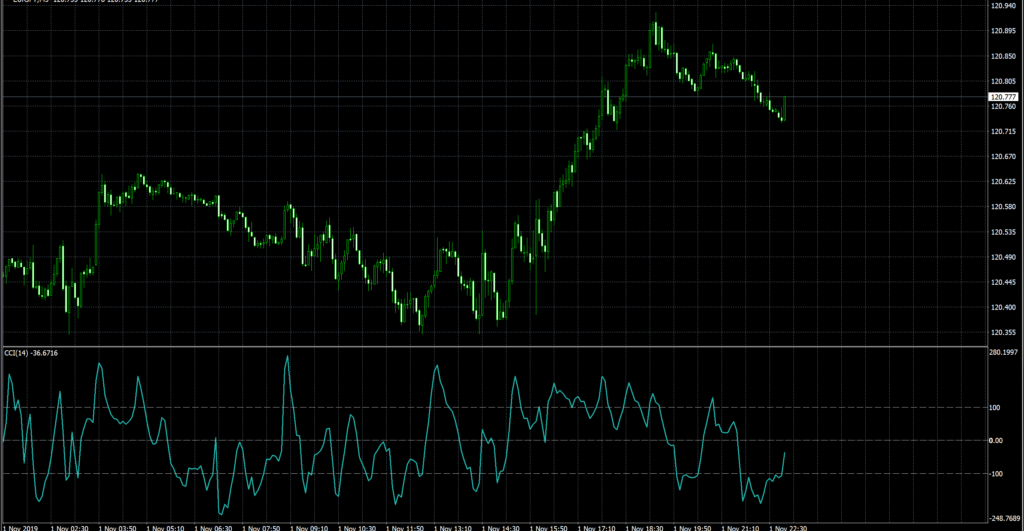Screen dimensions: 1024x531
Task: Click the time label 1 Nov 05:10
Action: 165,528
